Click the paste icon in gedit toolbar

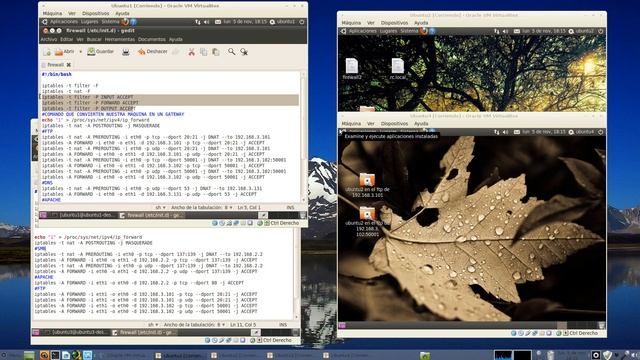pyautogui.click(x=216, y=52)
